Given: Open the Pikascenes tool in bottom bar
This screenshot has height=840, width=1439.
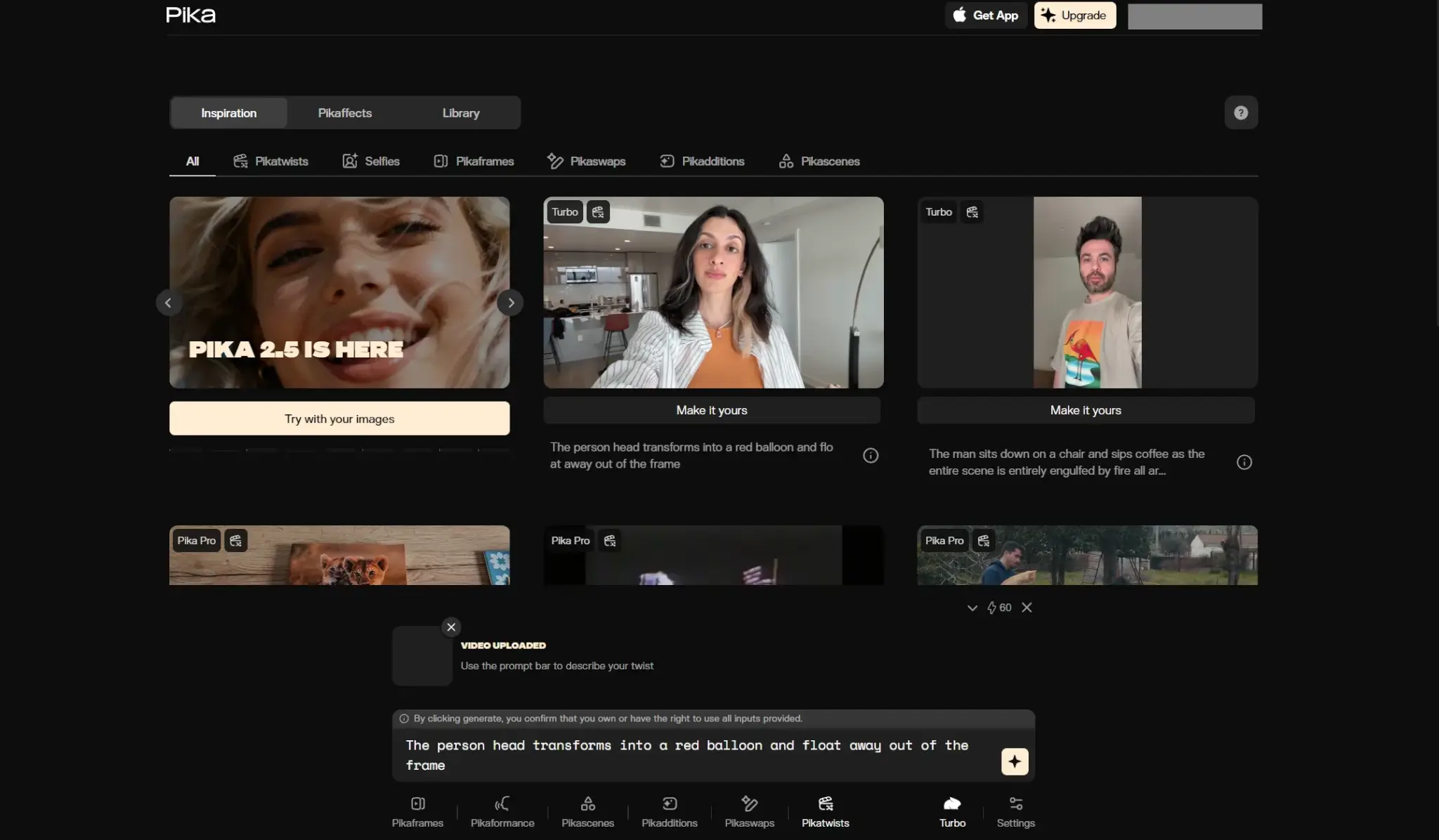Looking at the screenshot, I should point(587,811).
